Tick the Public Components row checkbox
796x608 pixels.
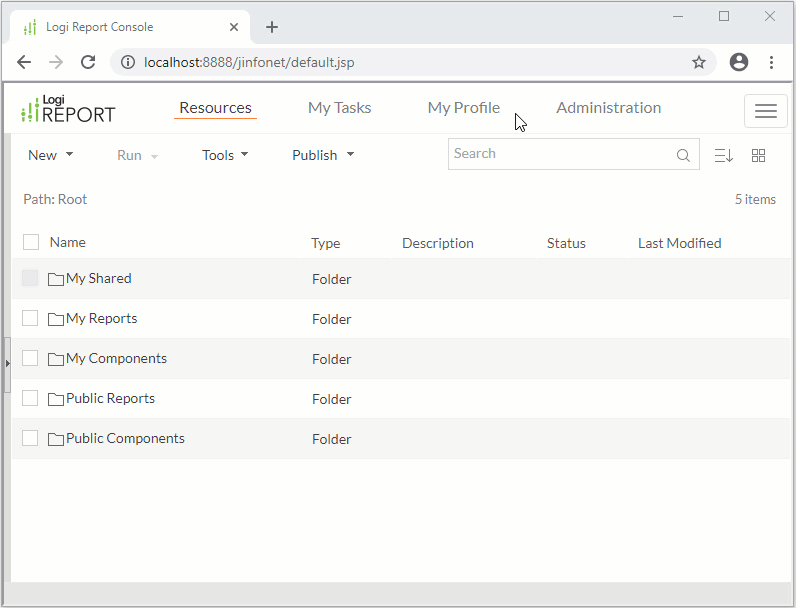[30, 438]
